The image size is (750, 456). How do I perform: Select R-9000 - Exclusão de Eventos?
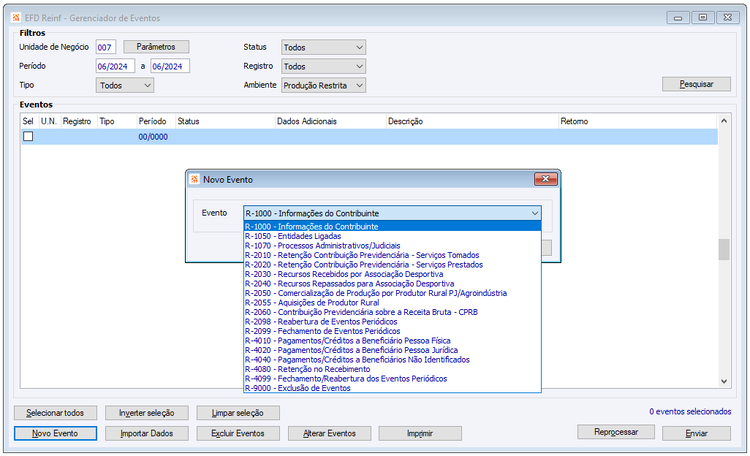(392, 388)
